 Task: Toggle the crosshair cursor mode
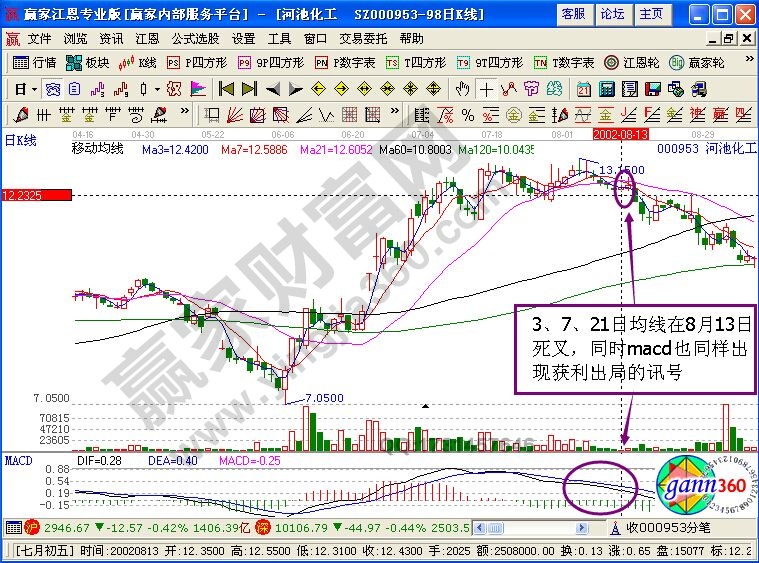coord(486,88)
